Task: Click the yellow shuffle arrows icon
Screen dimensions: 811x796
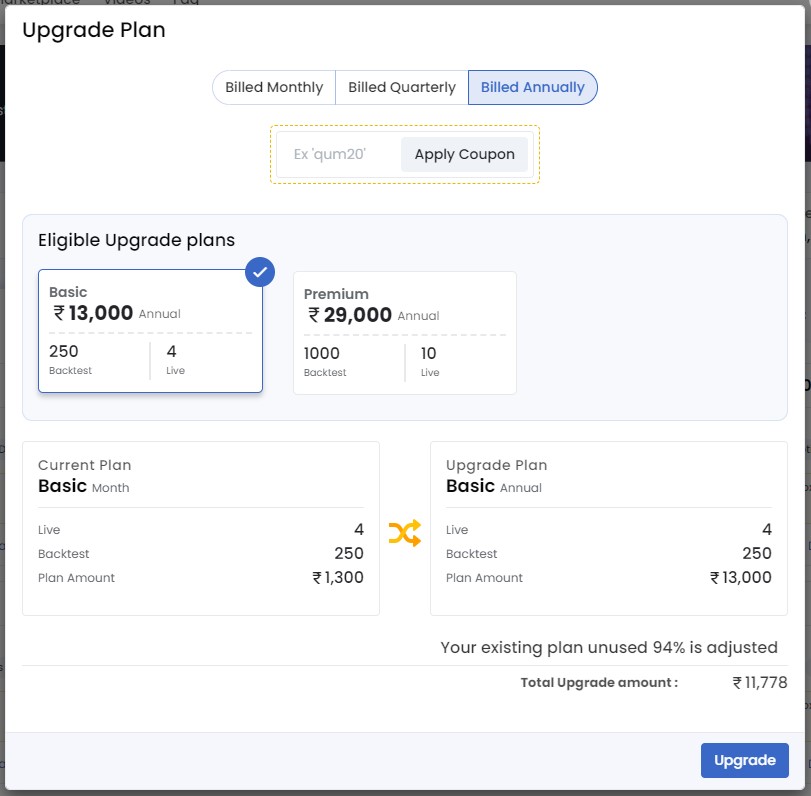Action: [x=404, y=533]
